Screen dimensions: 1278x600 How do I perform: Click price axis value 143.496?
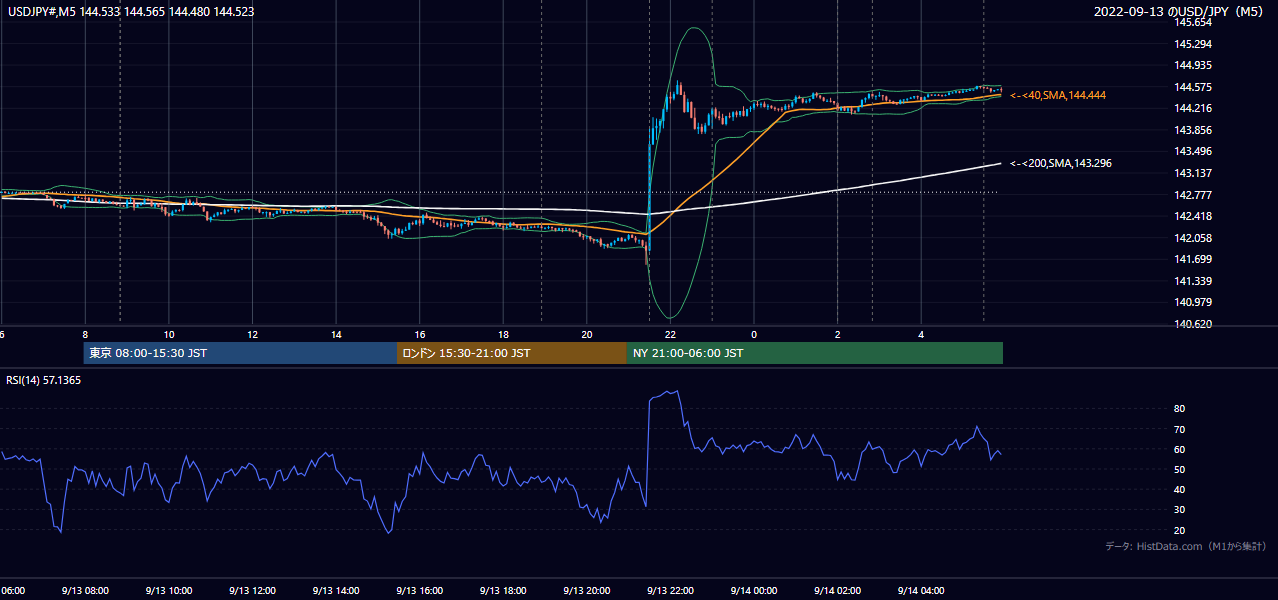pyautogui.click(x=1194, y=151)
